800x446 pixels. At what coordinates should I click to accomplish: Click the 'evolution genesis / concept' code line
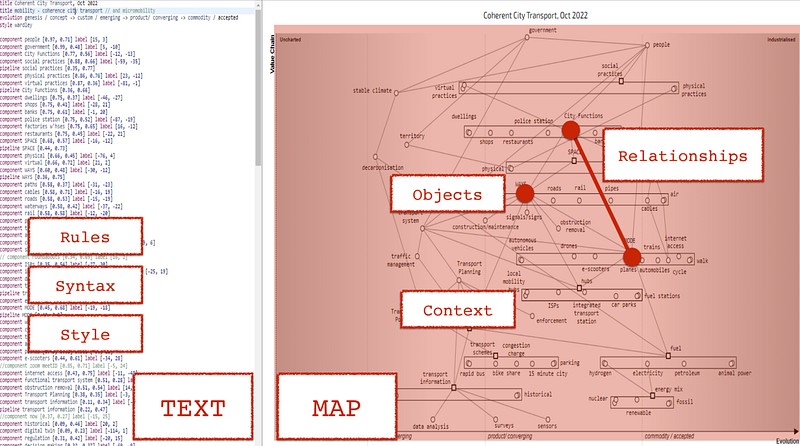coord(119,17)
